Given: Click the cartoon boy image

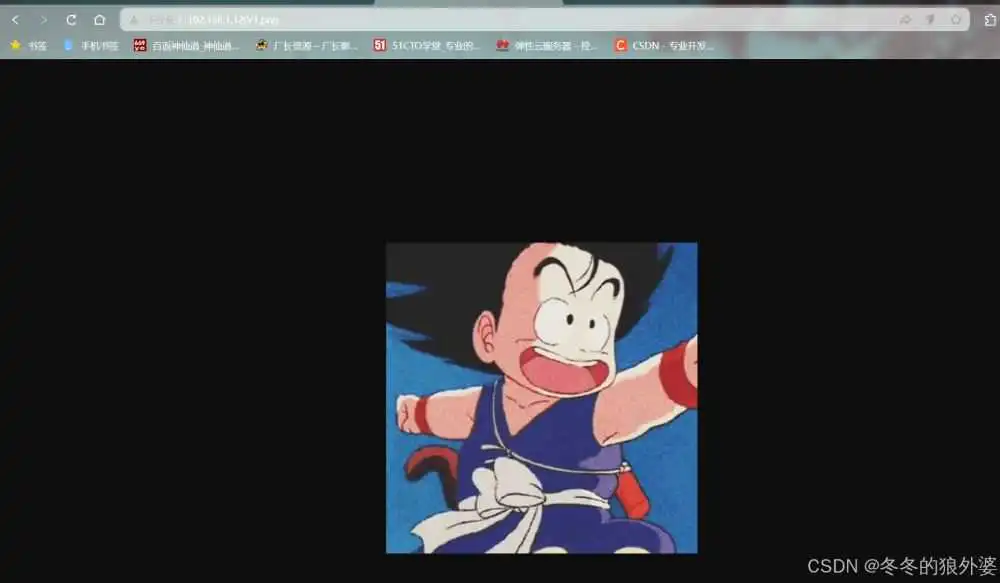Looking at the screenshot, I should 541,397.
